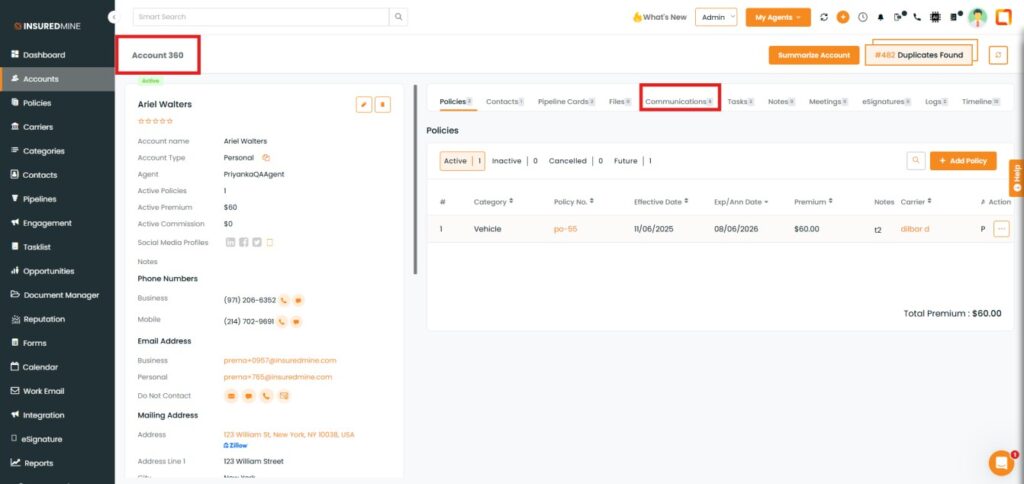This screenshot has width=1024, height=484.
Task: Toggle the Do Not Contact call icon
Action: 266,396
